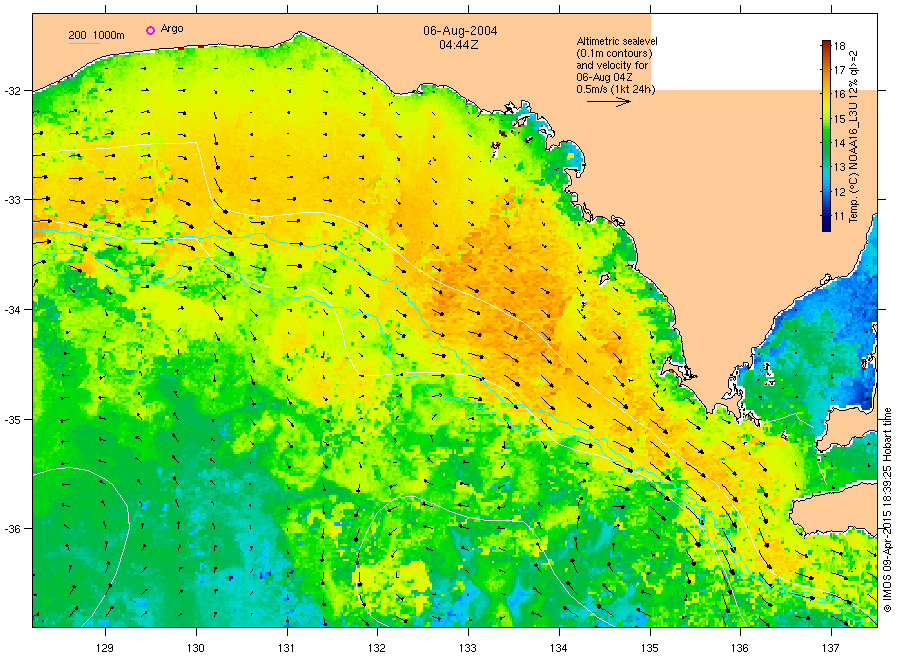Click the temperature color bar
The image size is (900, 660).
826,136
